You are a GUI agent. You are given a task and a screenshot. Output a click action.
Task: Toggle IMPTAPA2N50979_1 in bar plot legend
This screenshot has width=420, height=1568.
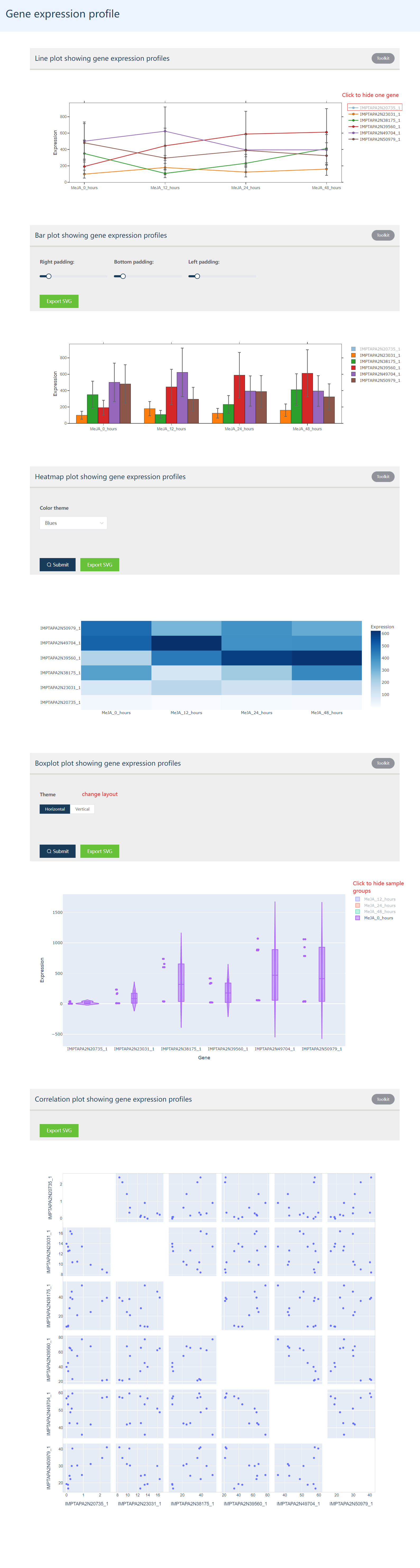376,380
